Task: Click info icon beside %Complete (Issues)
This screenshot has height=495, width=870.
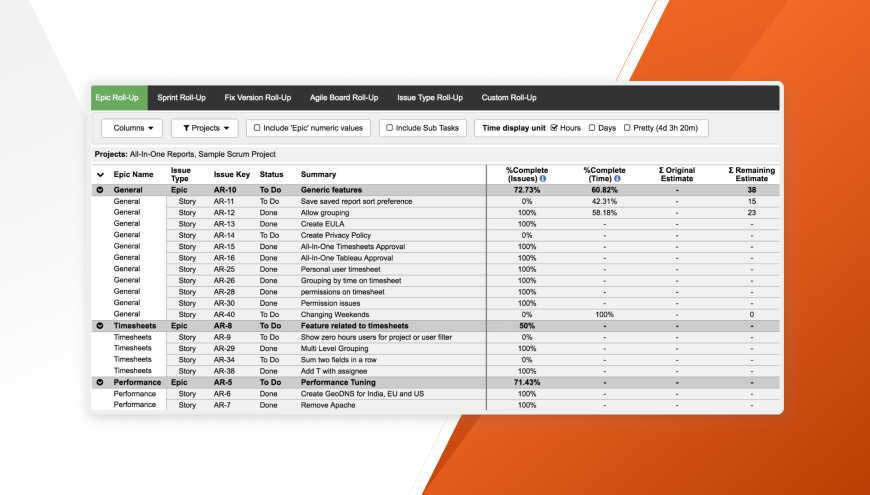Action: pos(543,179)
